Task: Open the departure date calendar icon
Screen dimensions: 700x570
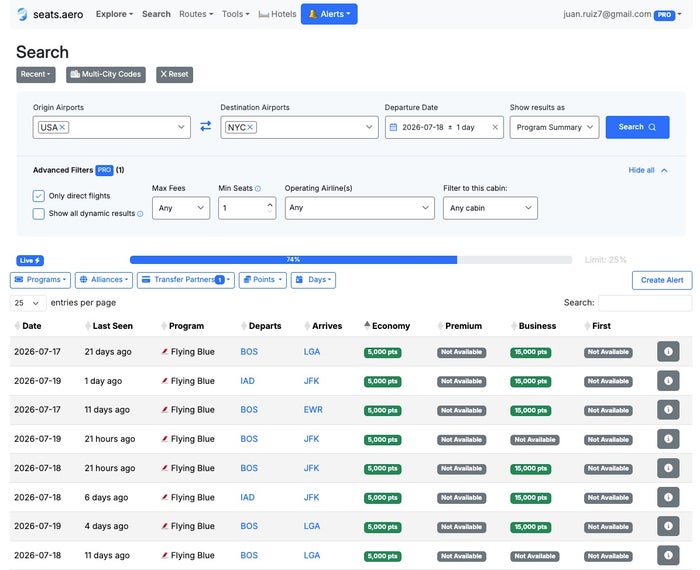Action: point(393,127)
